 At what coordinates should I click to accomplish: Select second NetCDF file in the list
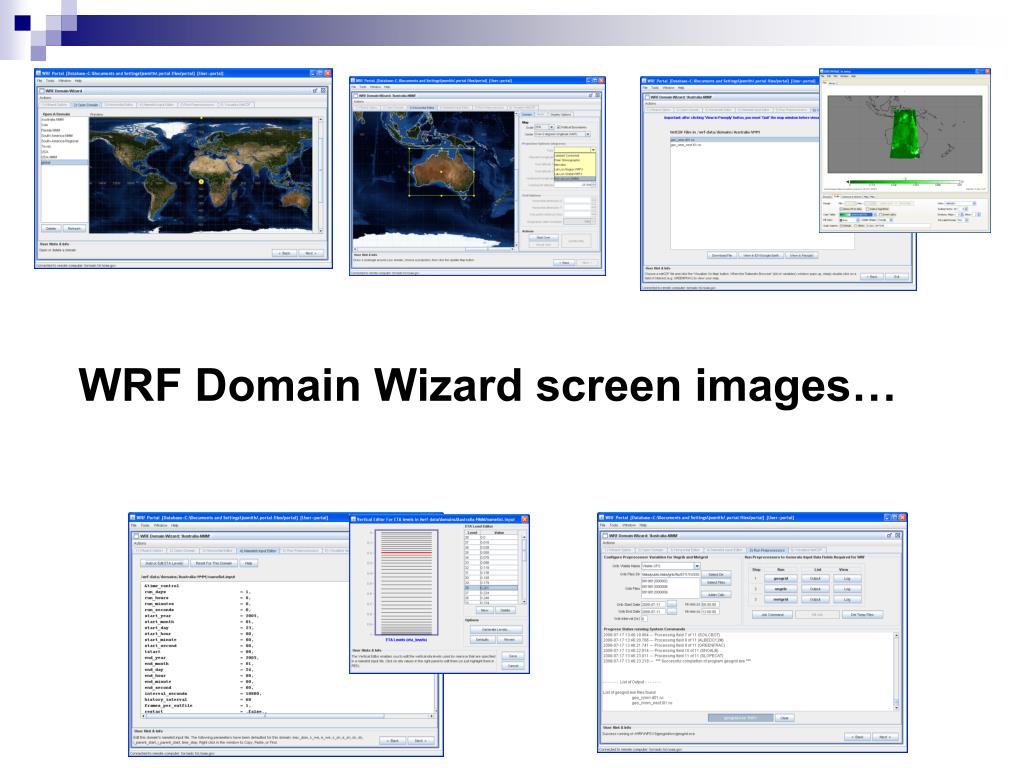pyautogui.click(x=744, y=145)
